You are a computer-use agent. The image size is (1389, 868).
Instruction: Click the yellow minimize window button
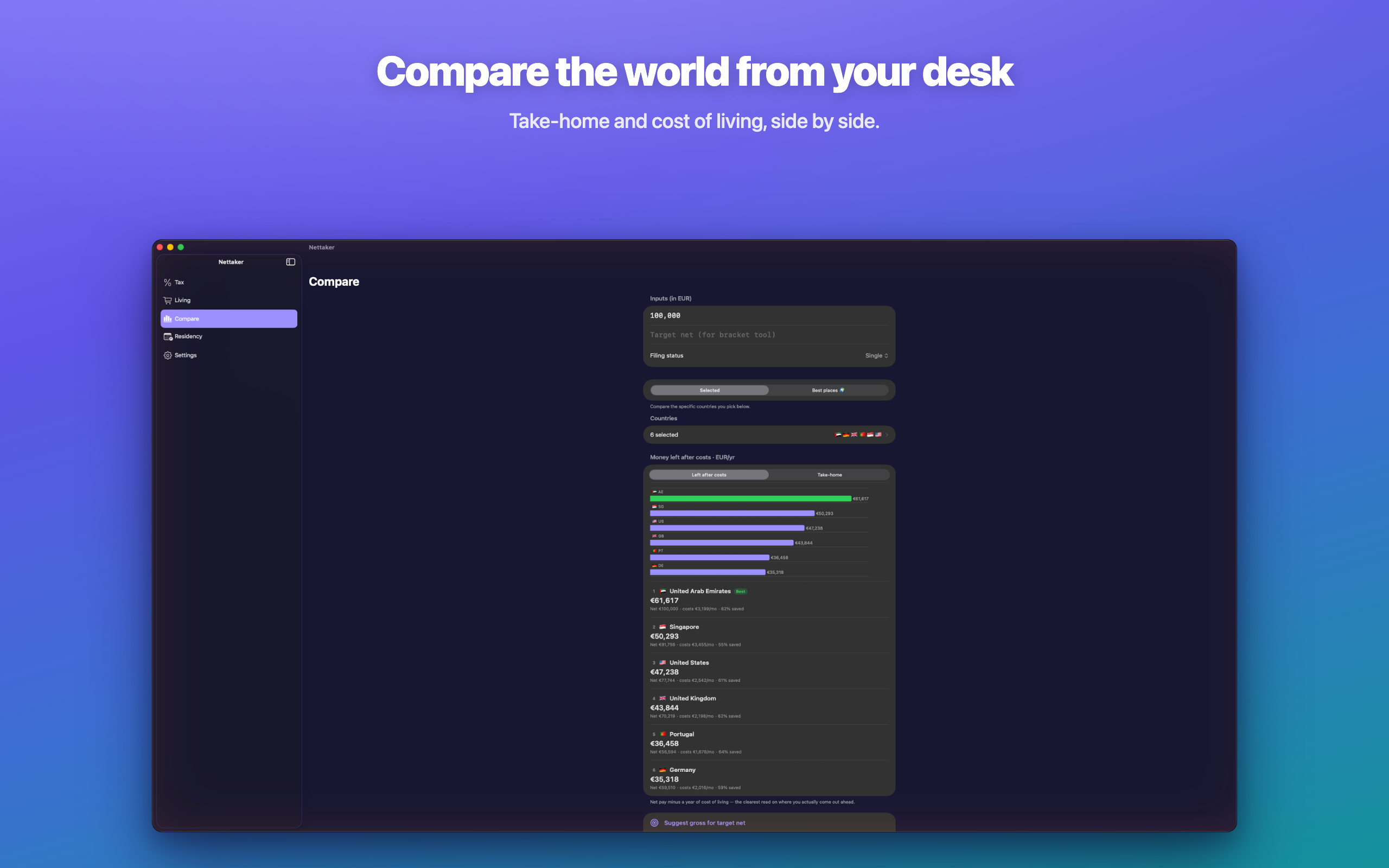click(170, 247)
